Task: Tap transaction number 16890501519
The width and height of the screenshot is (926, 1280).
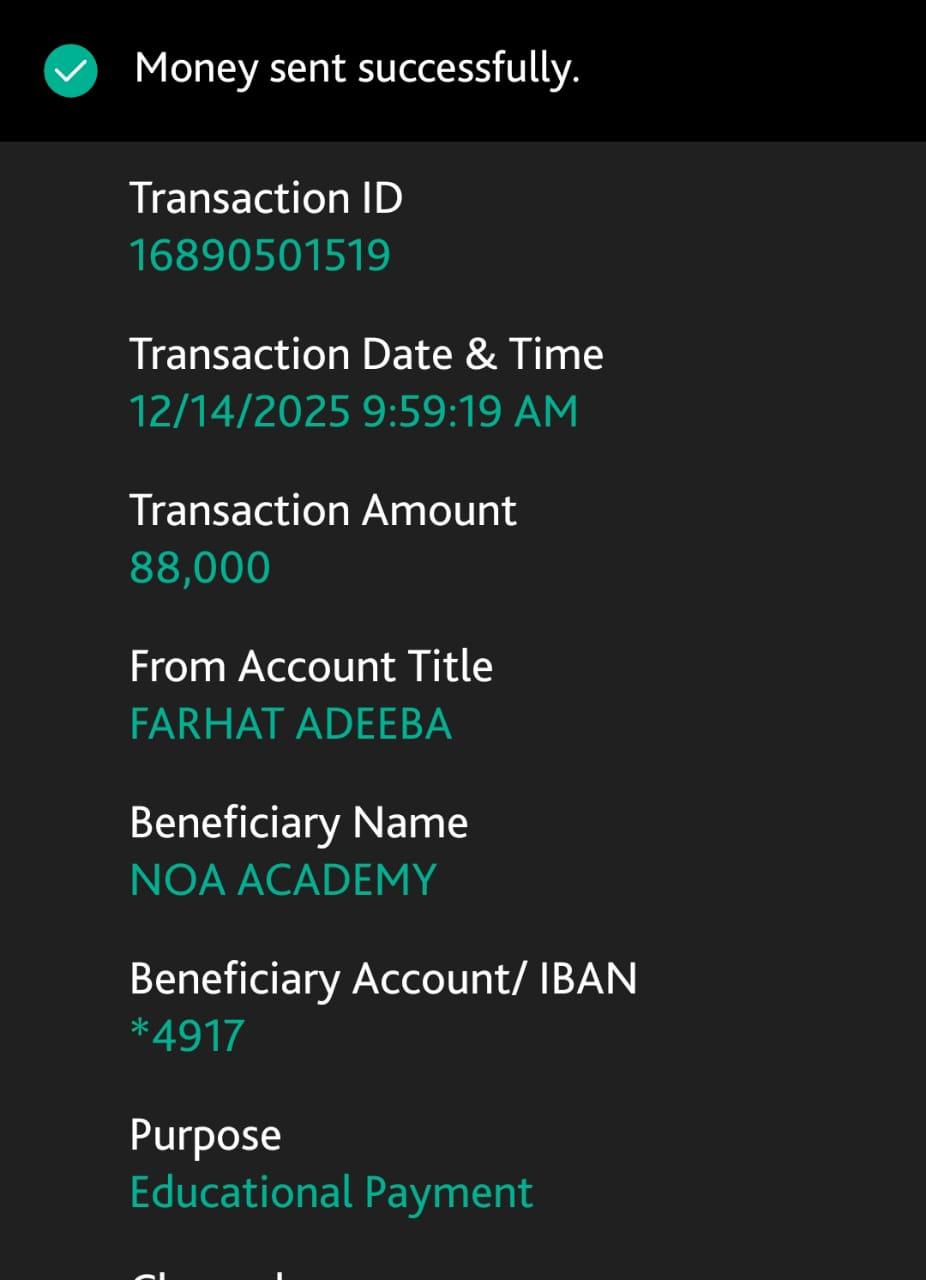Action: [260, 256]
